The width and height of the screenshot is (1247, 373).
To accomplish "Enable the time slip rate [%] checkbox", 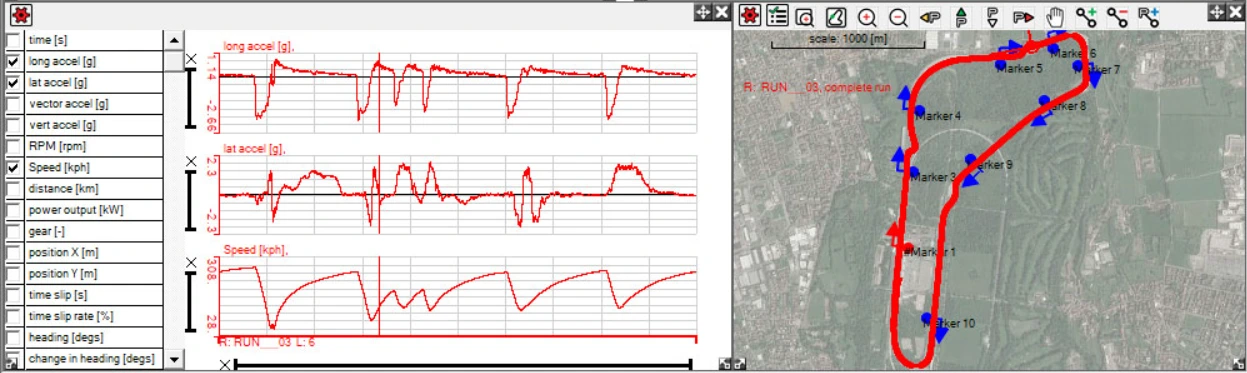I will click(x=13, y=316).
